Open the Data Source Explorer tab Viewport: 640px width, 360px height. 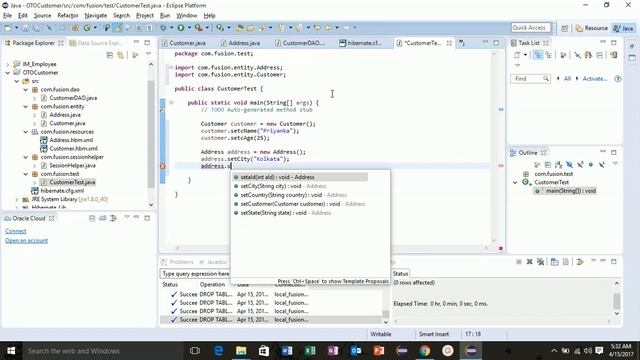coord(96,43)
